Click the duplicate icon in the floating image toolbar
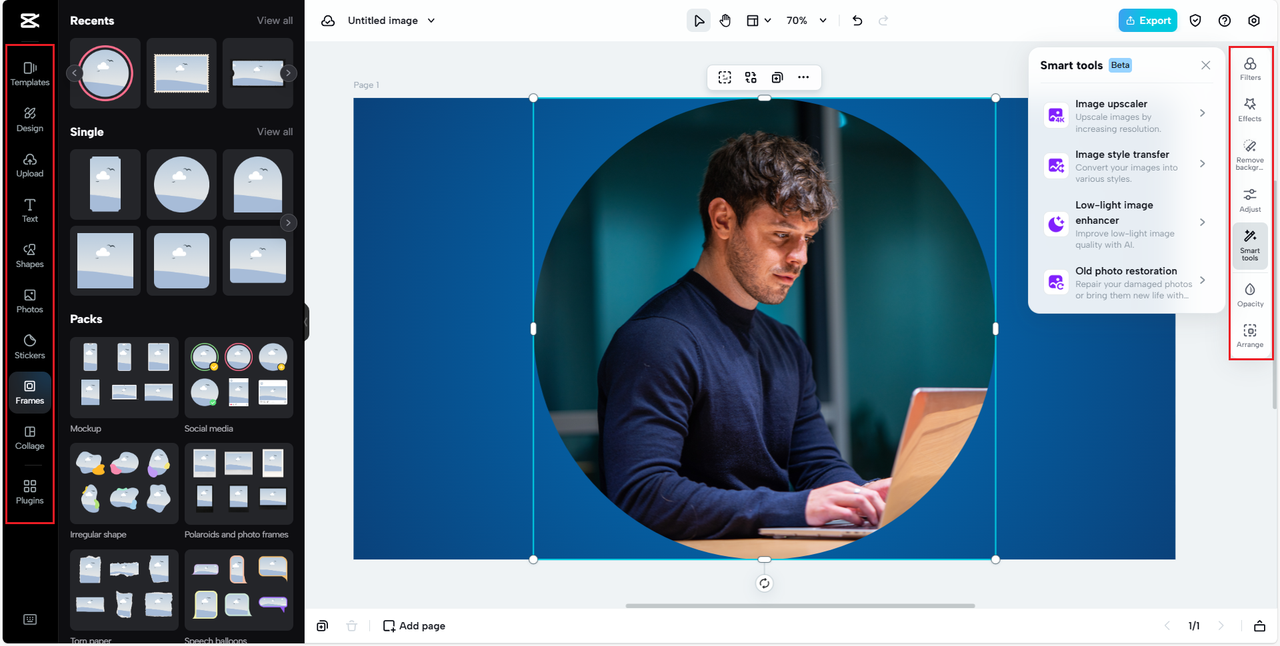1280x646 pixels. pos(777,77)
